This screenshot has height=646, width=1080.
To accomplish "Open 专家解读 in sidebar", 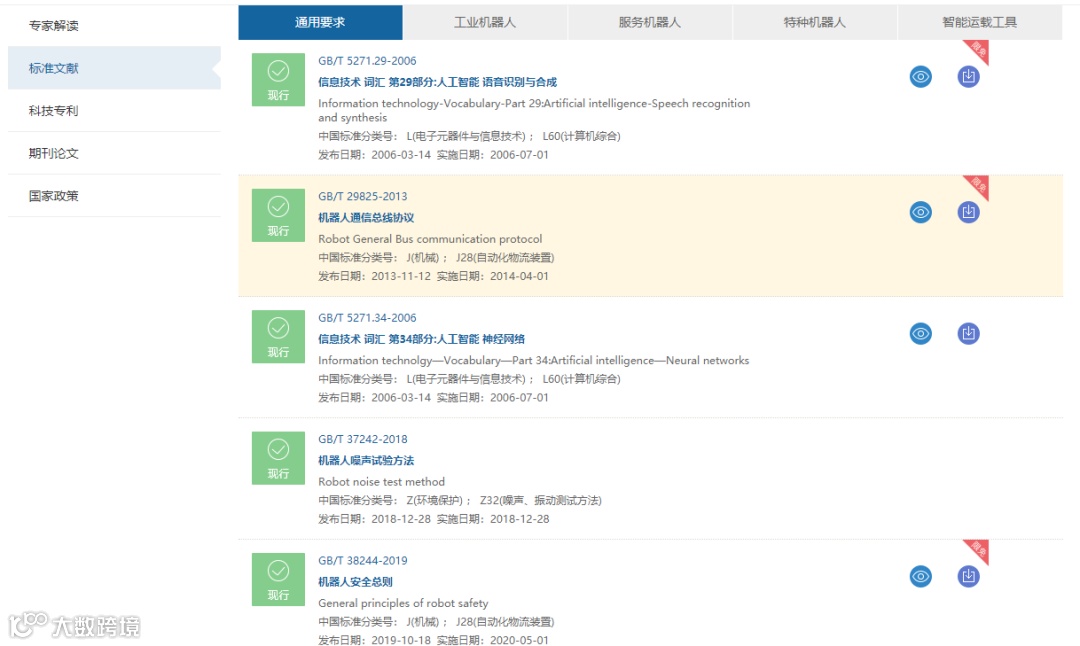I will [x=114, y=25].
